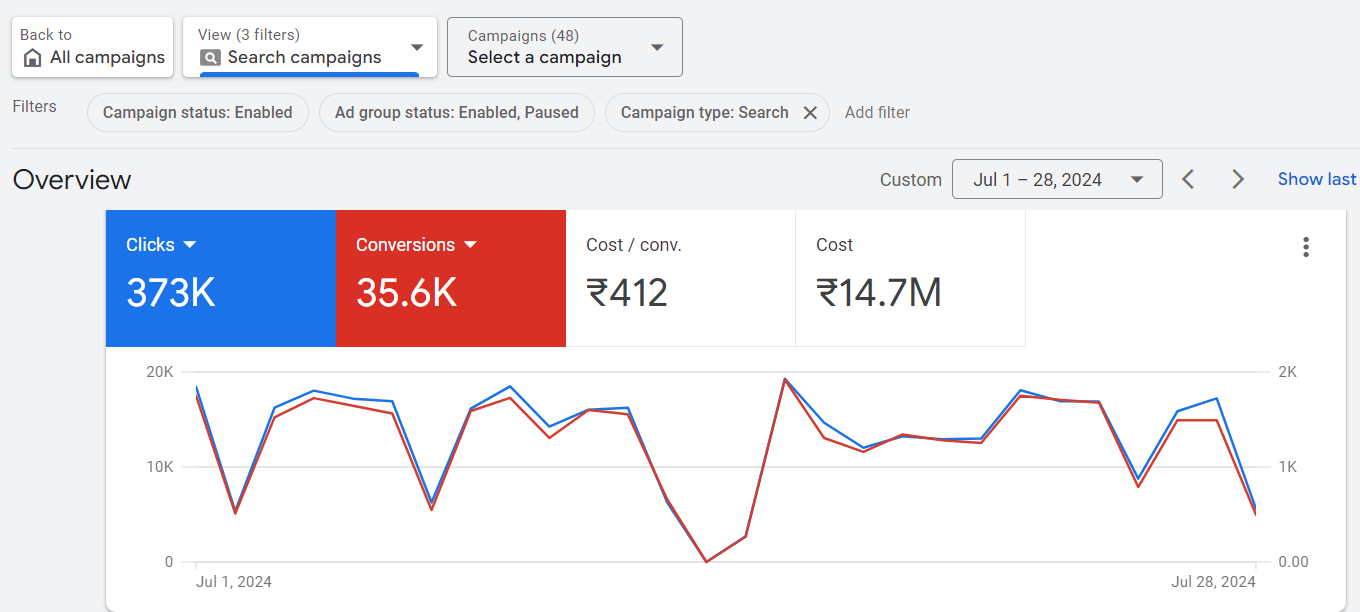Open the View (3 filters) dropdown
1360x612 pixels.
pos(417,47)
